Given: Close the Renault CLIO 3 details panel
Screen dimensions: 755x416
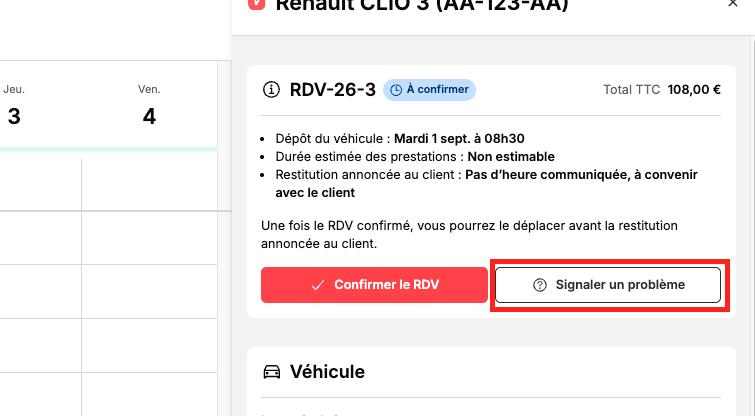Looking at the screenshot, I should [x=733, y=3].
